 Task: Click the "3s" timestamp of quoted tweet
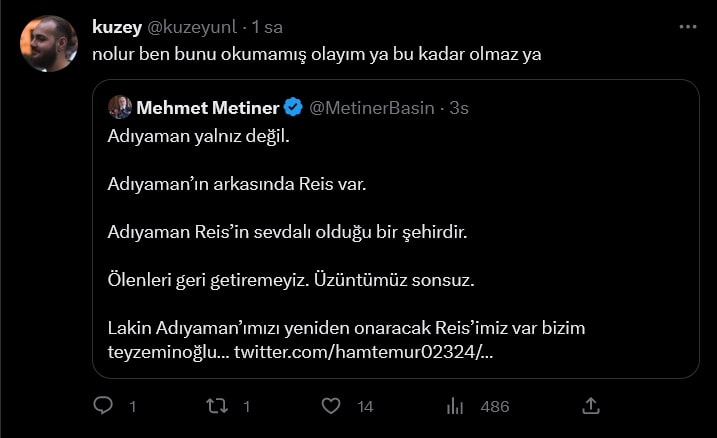click(x=459, y=107)
